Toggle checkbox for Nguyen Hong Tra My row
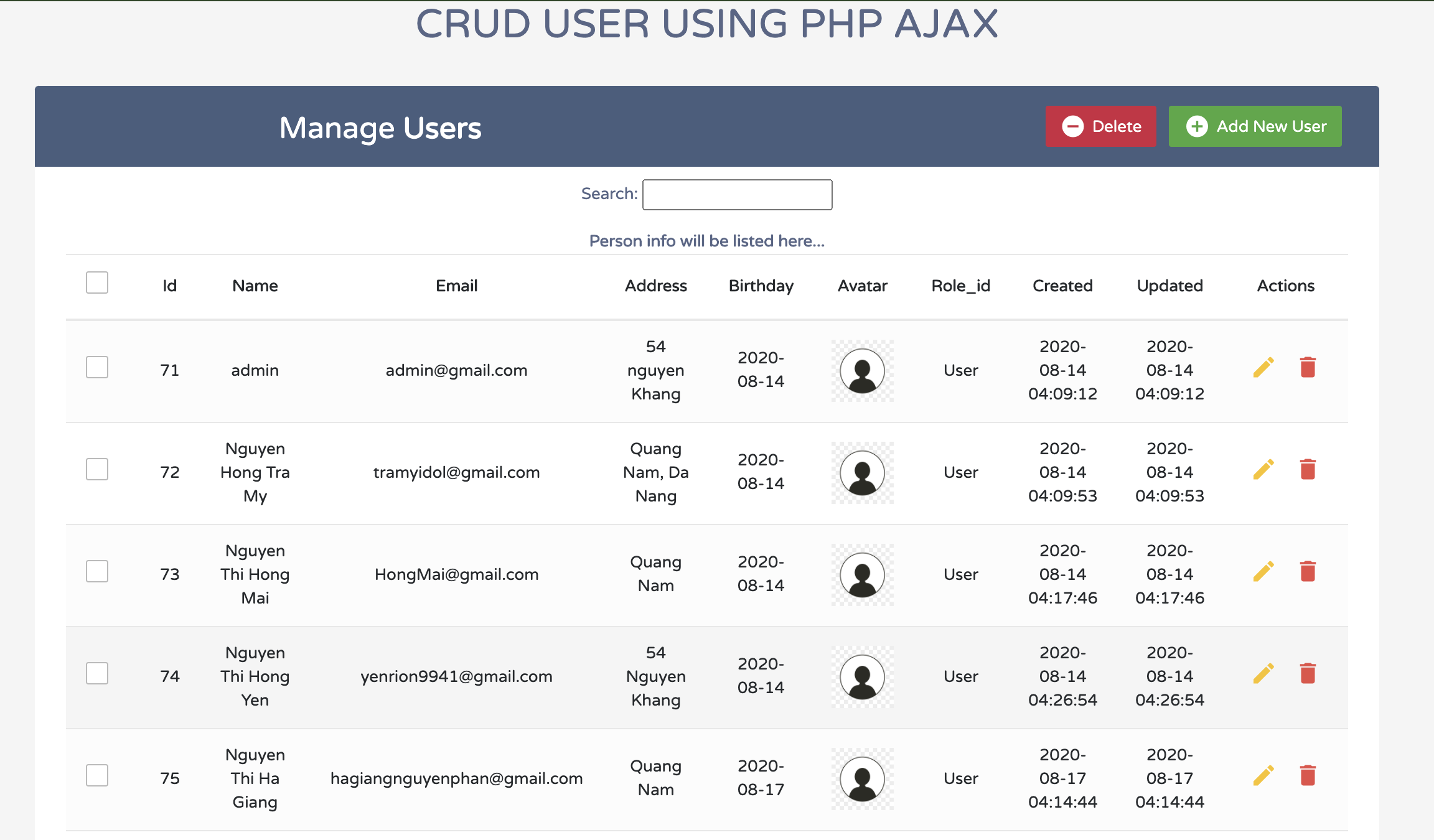The width and height of the screenshot is (1434, 840). click(x=97, y=469)
